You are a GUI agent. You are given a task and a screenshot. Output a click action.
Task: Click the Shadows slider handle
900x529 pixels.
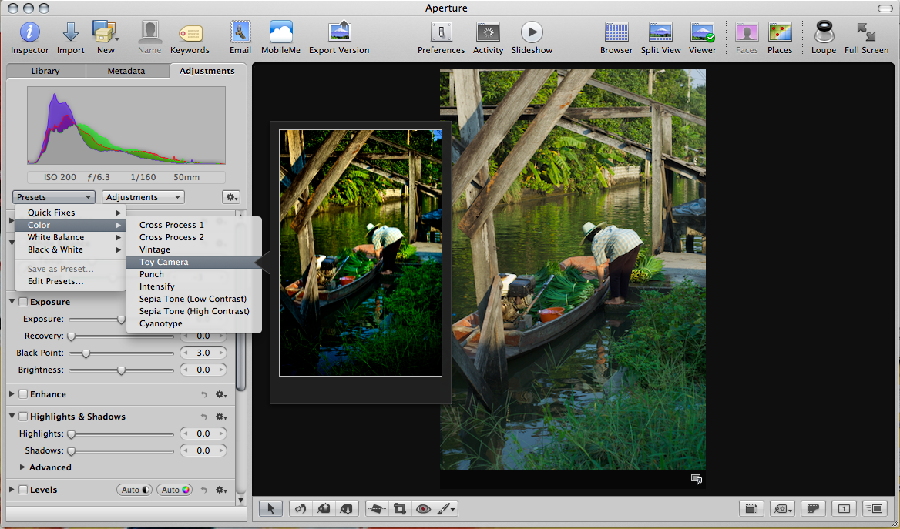pyautogui.click(x=72, y=451)
